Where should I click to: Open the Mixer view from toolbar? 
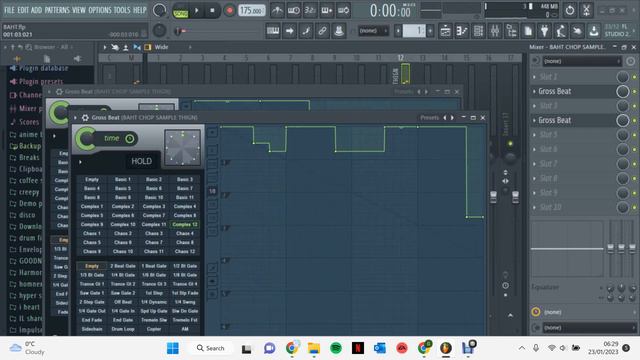pyautogui.click(x=495, y=31)
